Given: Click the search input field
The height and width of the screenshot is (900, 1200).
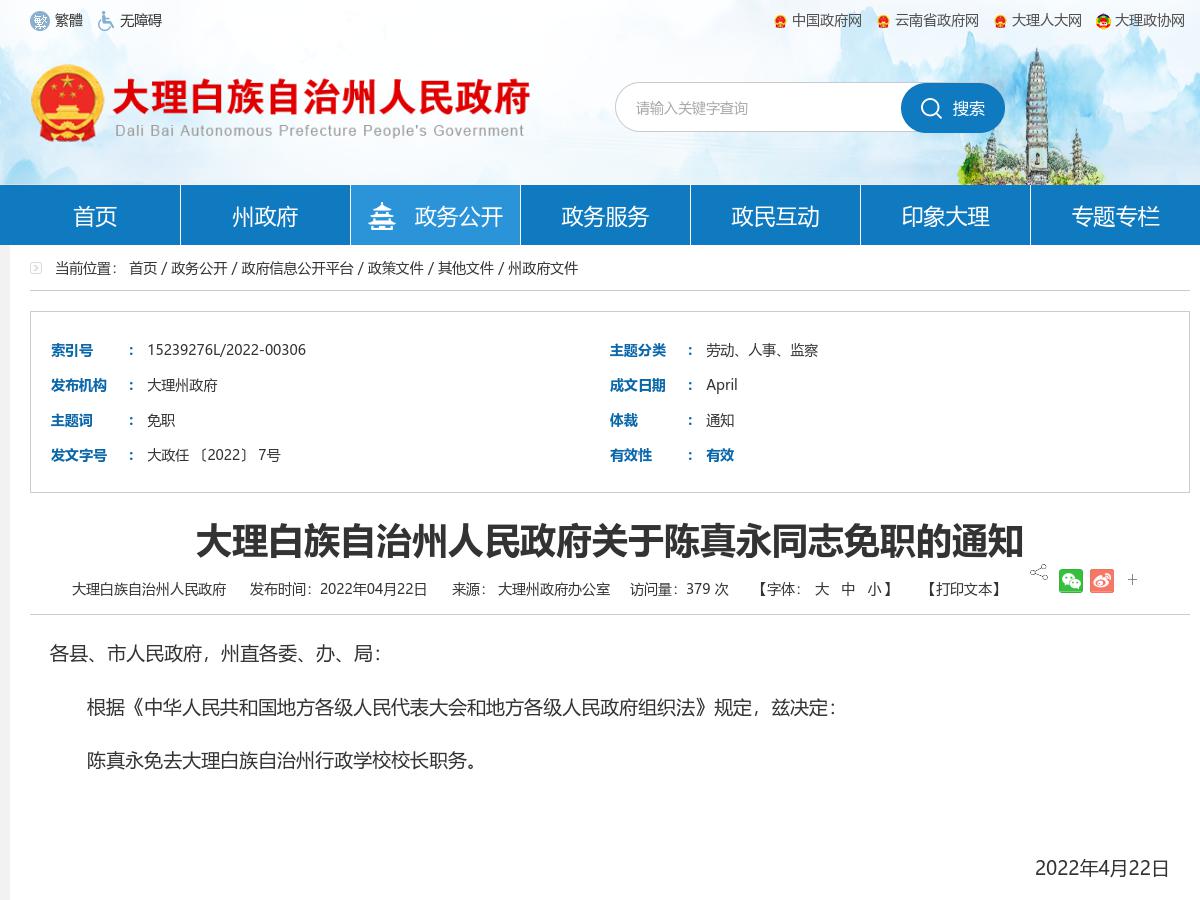Looking at the screenshot, I should (760, 108).
